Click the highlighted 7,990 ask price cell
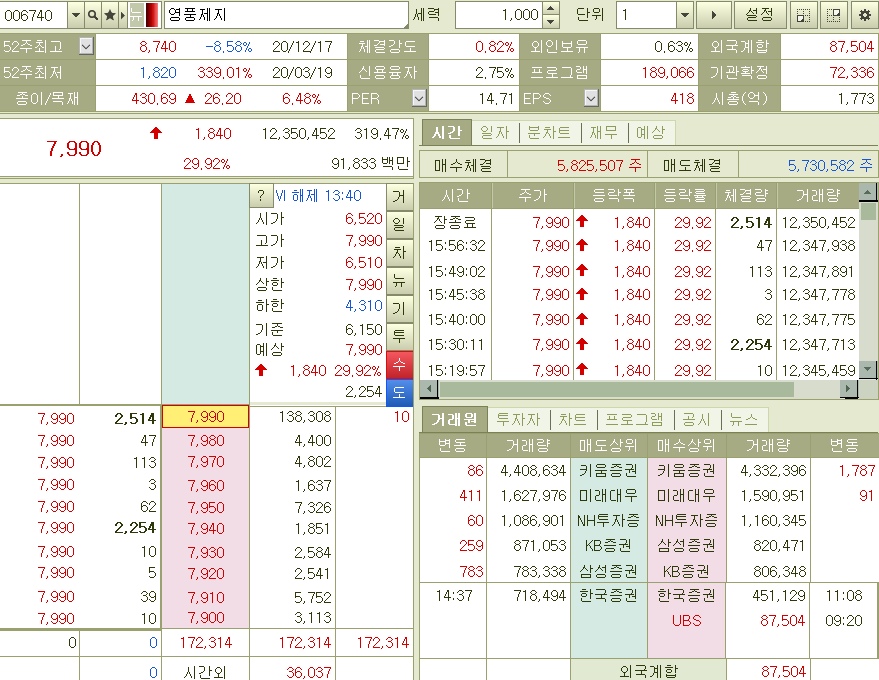The height and width of the screenshot is (680, 879). [205, 417]
